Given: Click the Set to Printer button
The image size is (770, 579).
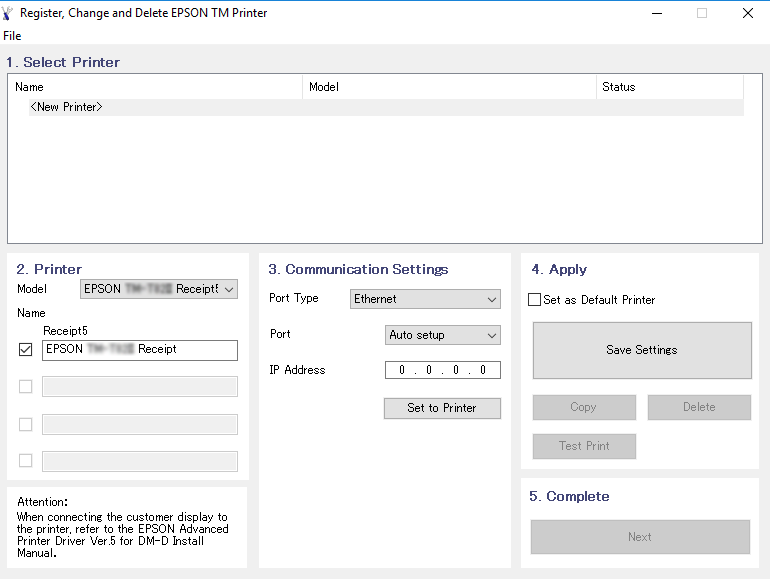Looking at the screenshot, I should (x=442, y=408).
